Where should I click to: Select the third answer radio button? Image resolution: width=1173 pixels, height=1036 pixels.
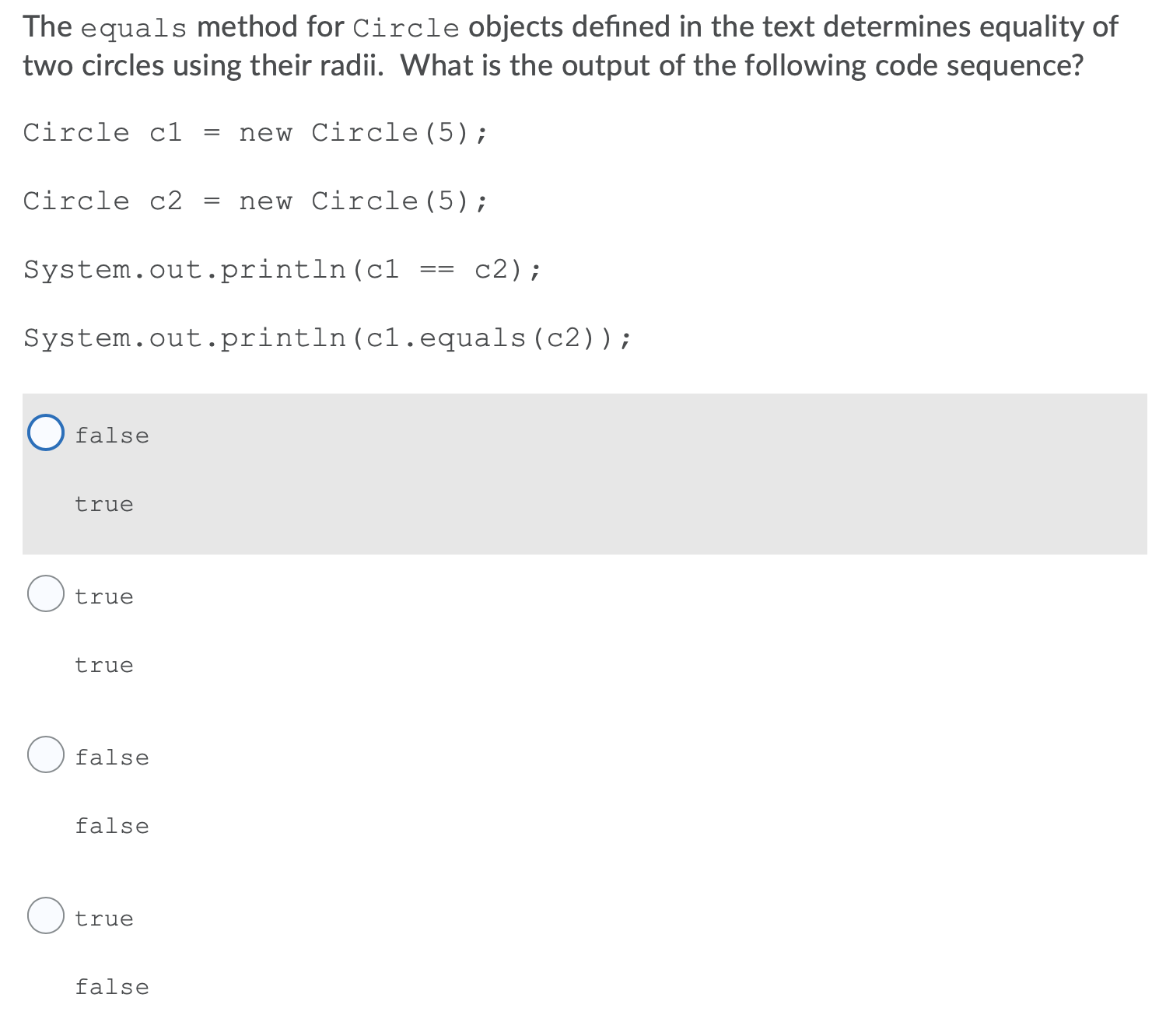point(45,754)
